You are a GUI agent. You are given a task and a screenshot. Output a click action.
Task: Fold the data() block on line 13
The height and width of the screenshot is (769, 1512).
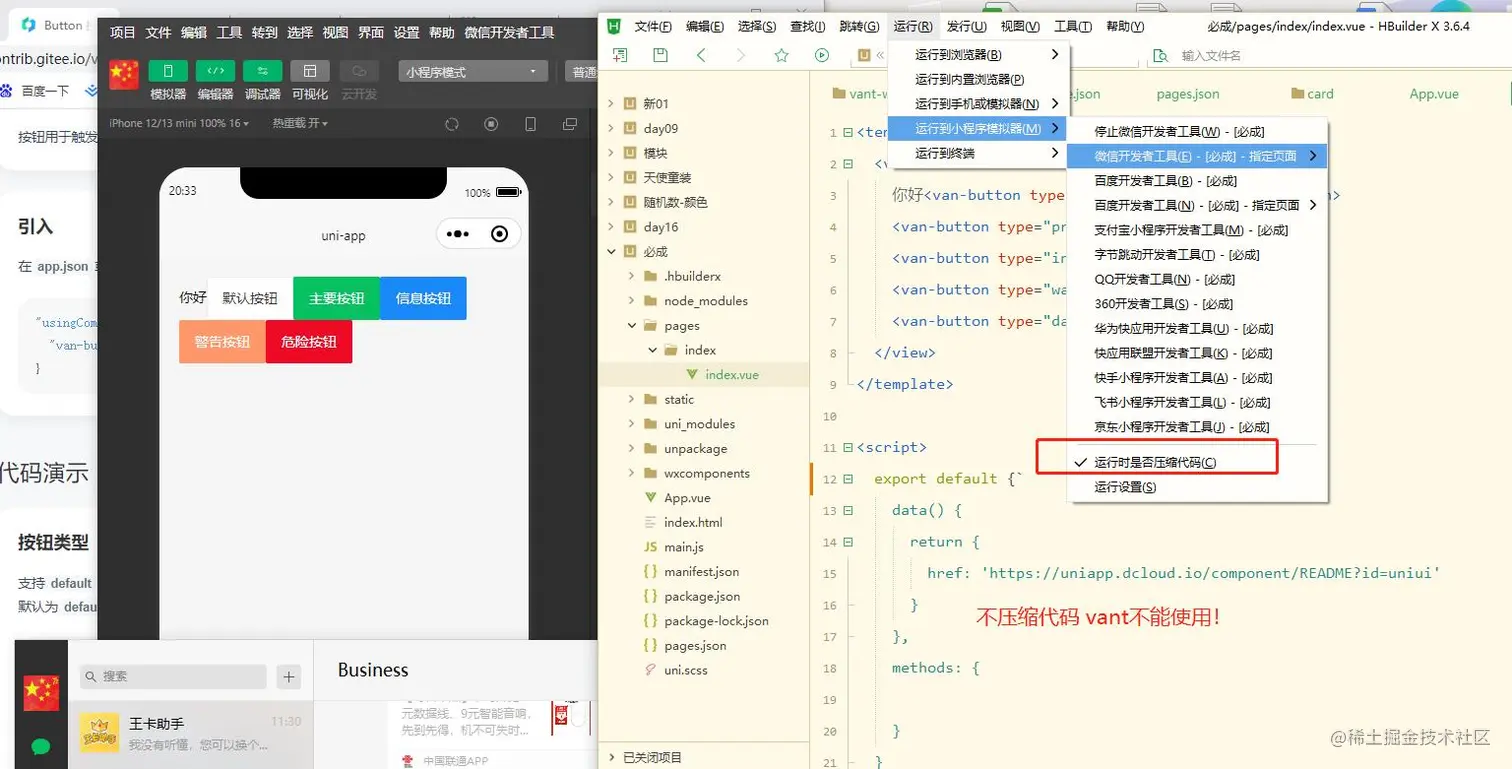point(848,510)
